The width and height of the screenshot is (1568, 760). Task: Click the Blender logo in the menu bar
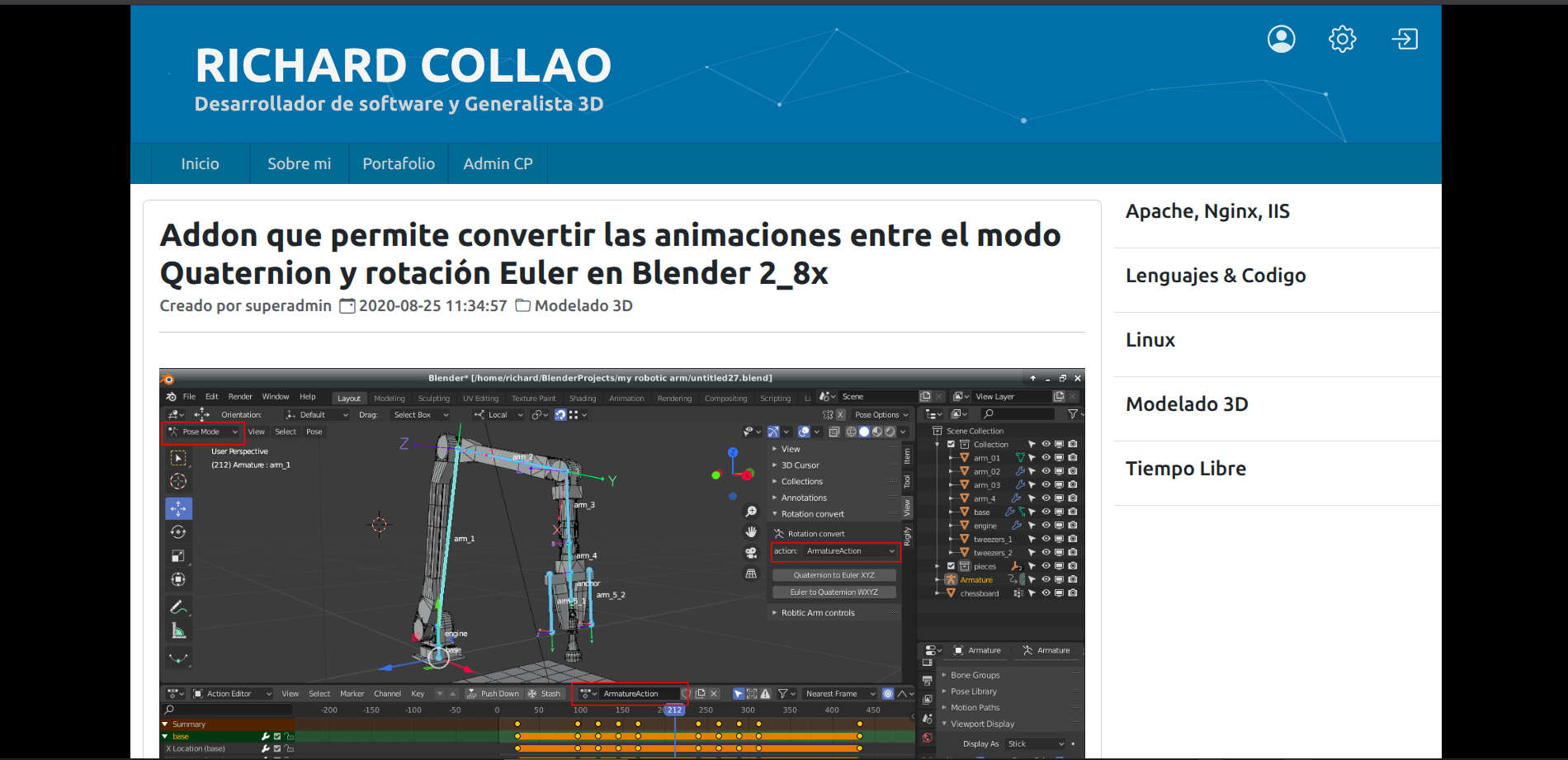tap(172, 397)
